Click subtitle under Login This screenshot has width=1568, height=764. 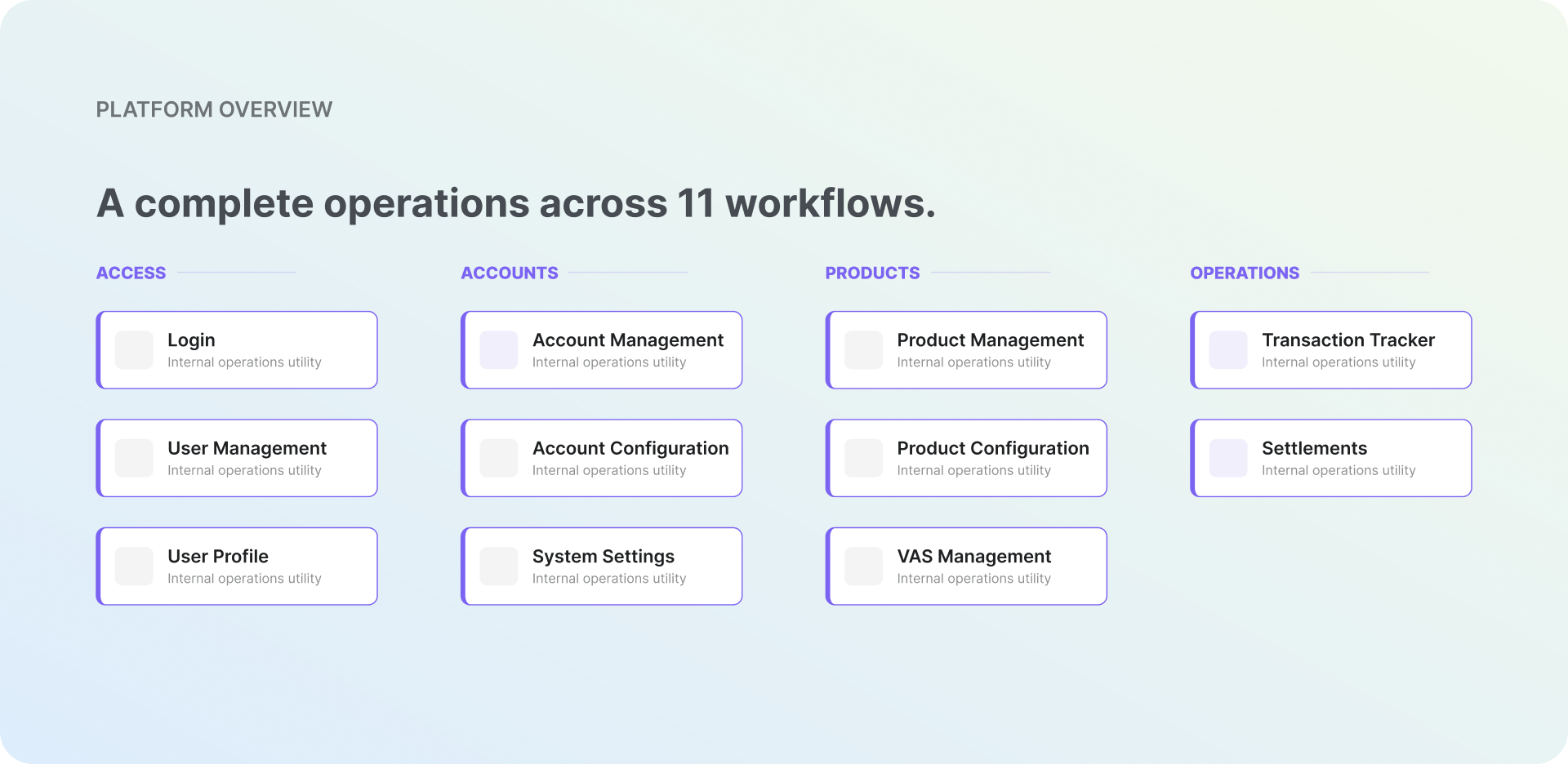(244, 362)
